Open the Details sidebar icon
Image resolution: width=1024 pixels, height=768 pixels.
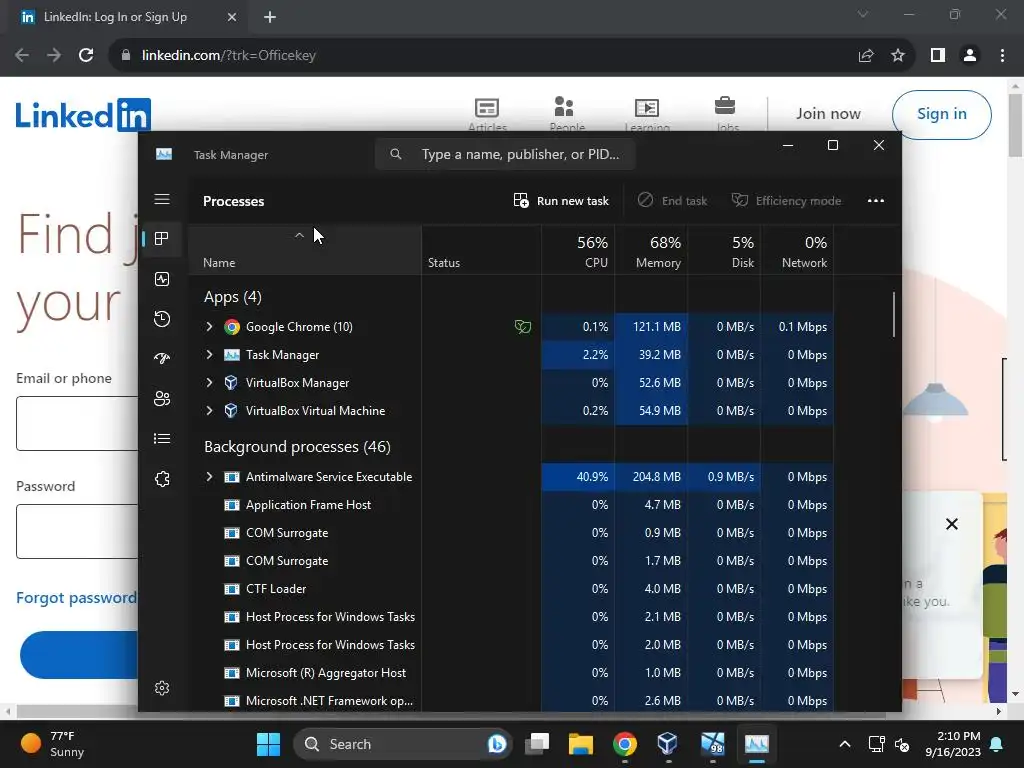162,438
